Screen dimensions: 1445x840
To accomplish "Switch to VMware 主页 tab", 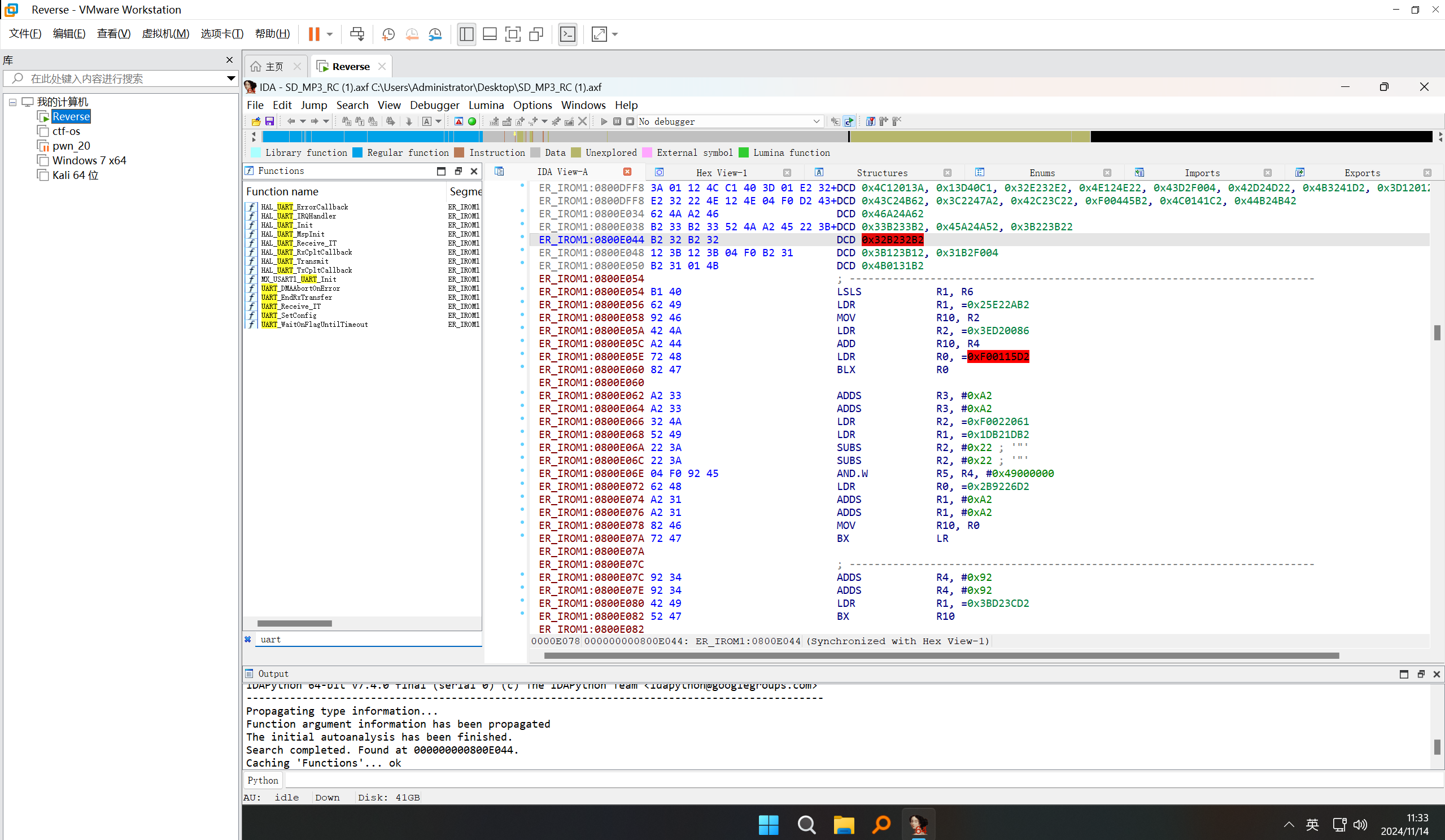I will point(274,67).
